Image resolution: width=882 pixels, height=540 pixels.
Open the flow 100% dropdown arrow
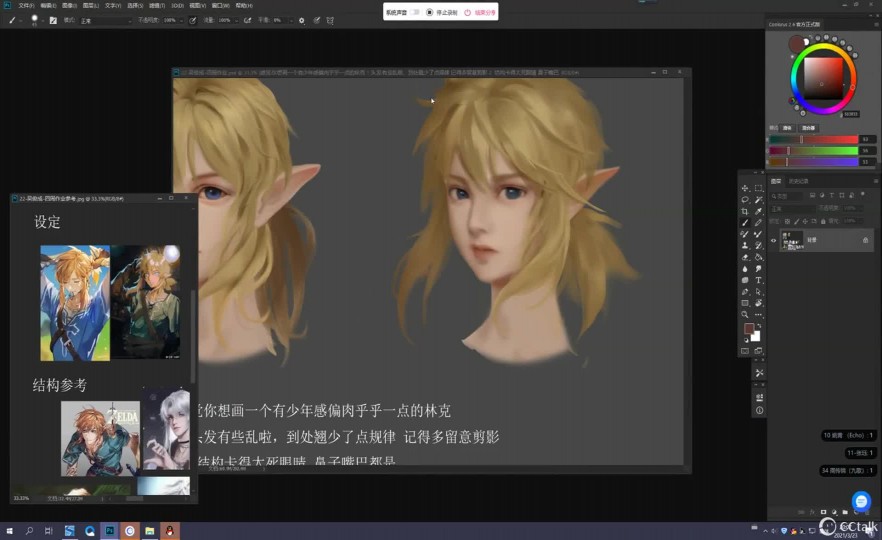point(236,21)
